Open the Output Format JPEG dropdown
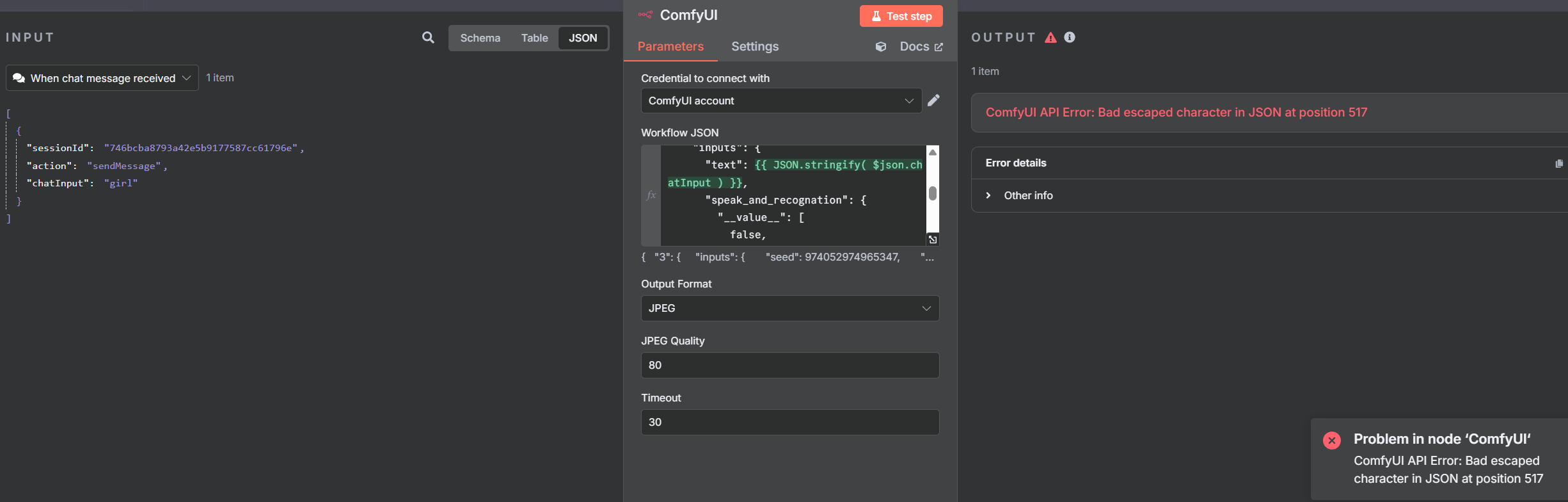The height and width of the screenshot is (502, 1568). [790, 308]
